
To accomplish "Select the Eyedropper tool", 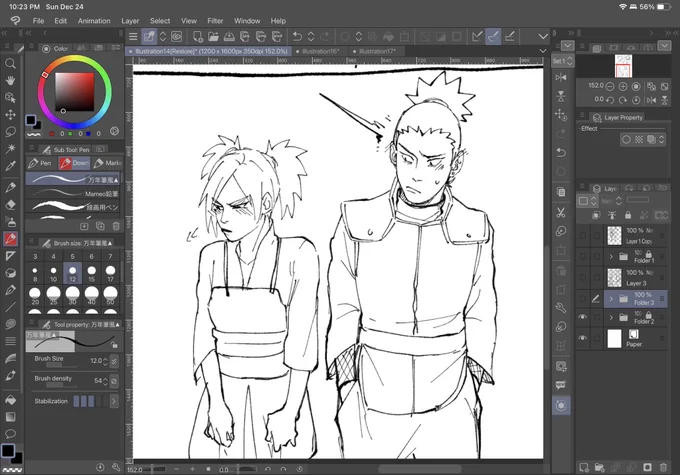I will [10, 166].
